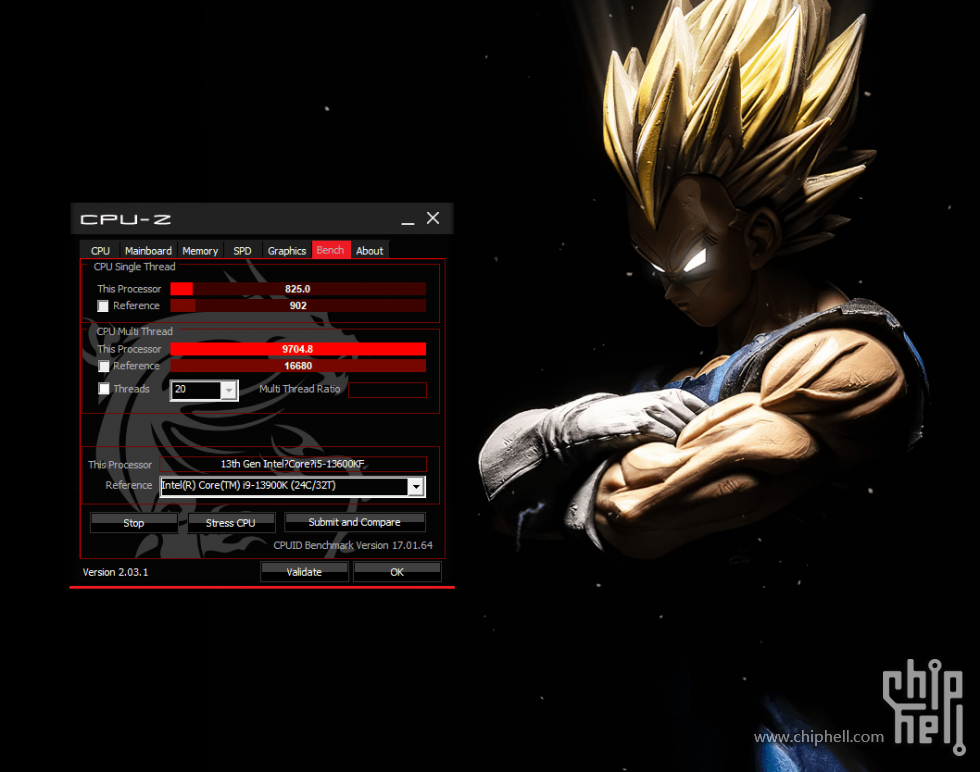Viewport: 980px width, 772px height.
Task: Open the Mainboard tab
Action: [148, 251]
